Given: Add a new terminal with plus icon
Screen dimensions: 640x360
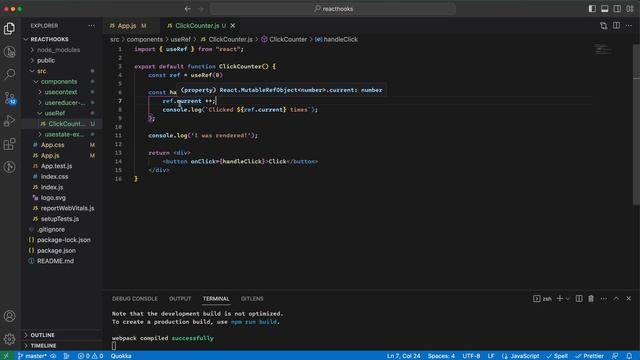Looking at the screenshot, I should tap(560, 299).
